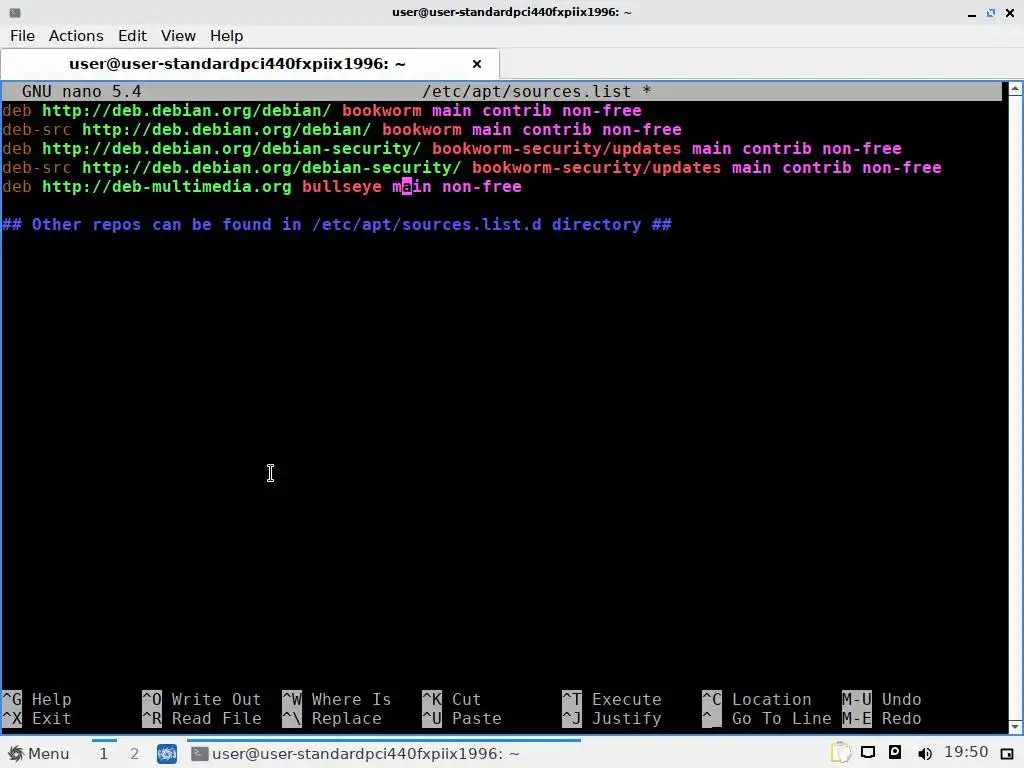Open the Help menu
Image resolution: width=1024 pixels, height=768 pixels.
tap(227, 36)
